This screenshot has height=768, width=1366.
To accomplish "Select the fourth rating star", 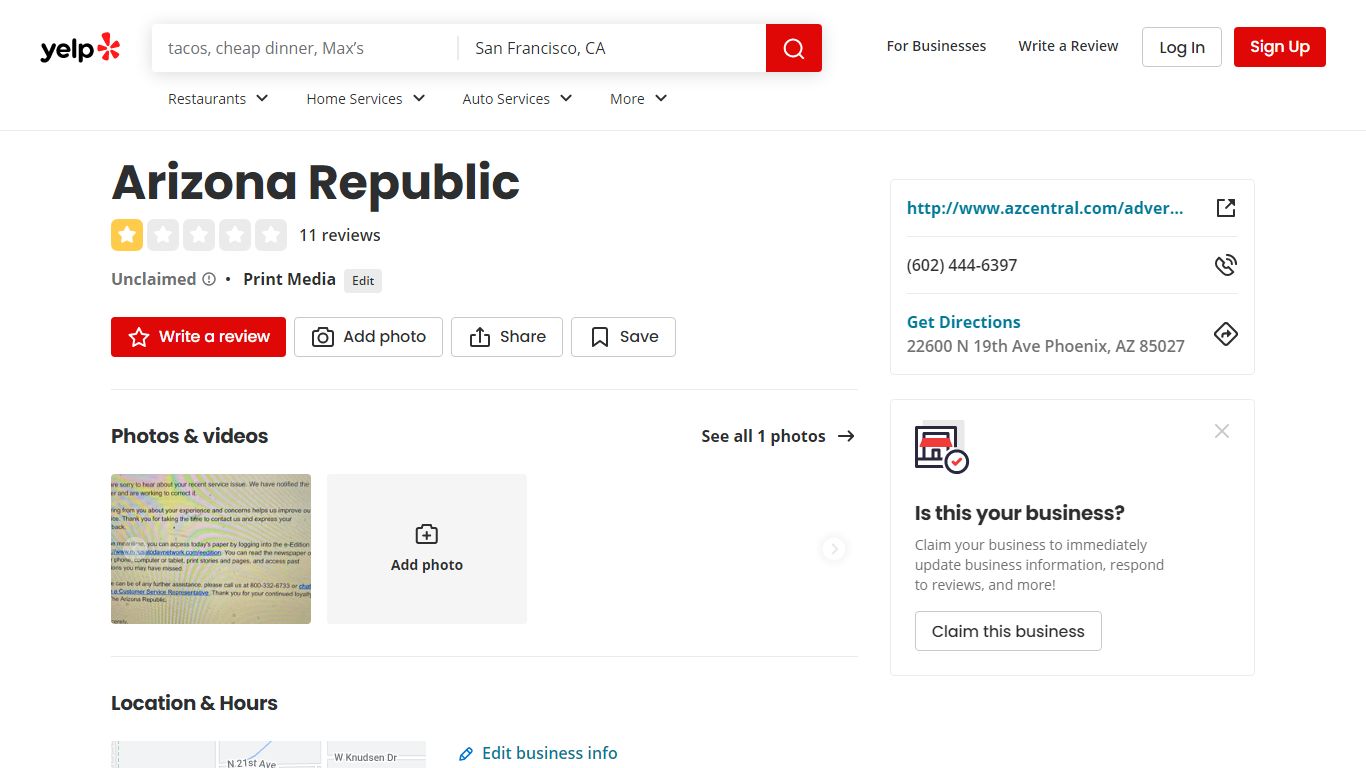I will click(x=235, y=235).
